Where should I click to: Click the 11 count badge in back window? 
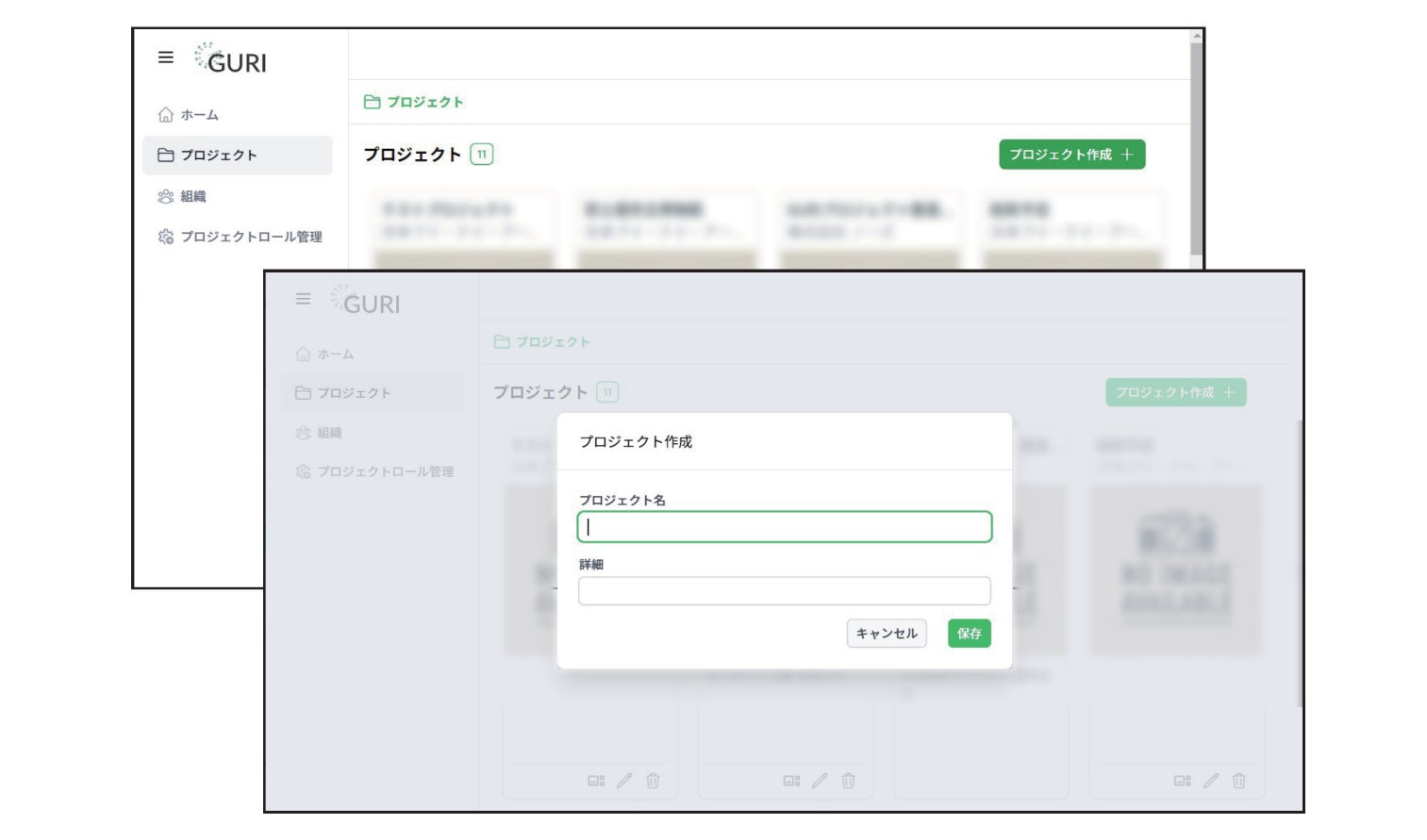tap(482, 155)
